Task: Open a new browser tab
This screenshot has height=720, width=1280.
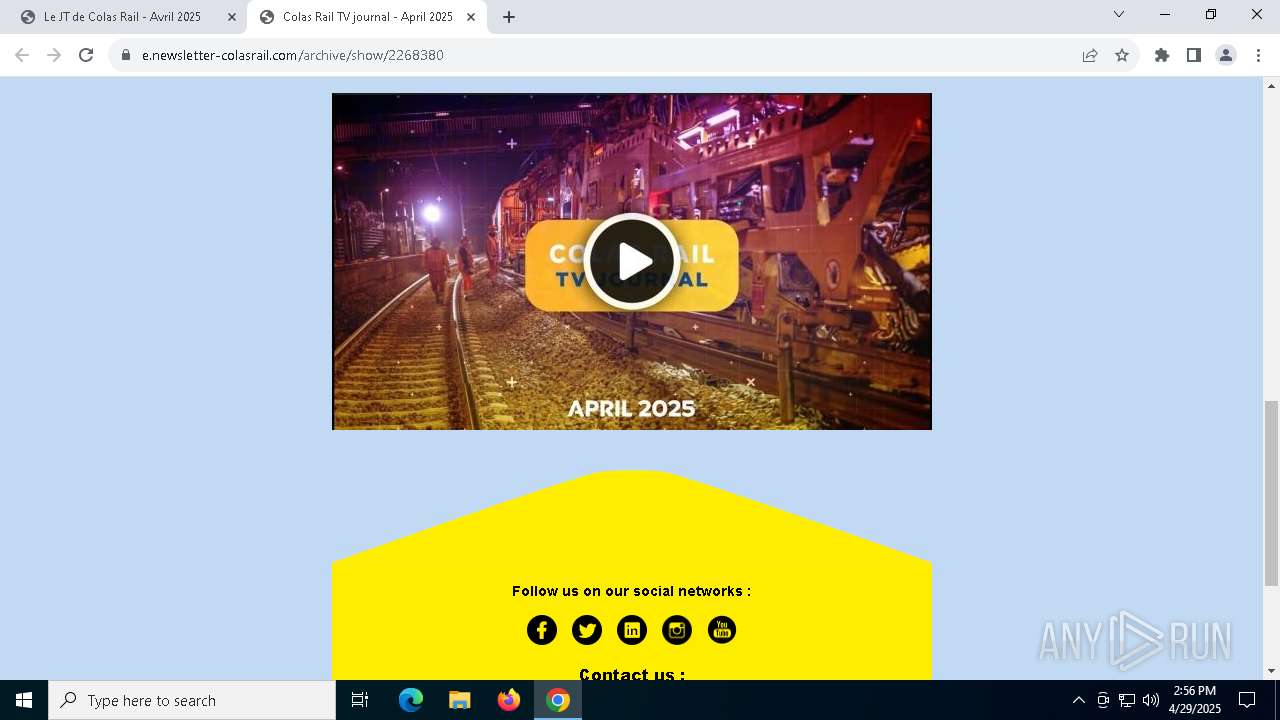Action: point(509,17)
